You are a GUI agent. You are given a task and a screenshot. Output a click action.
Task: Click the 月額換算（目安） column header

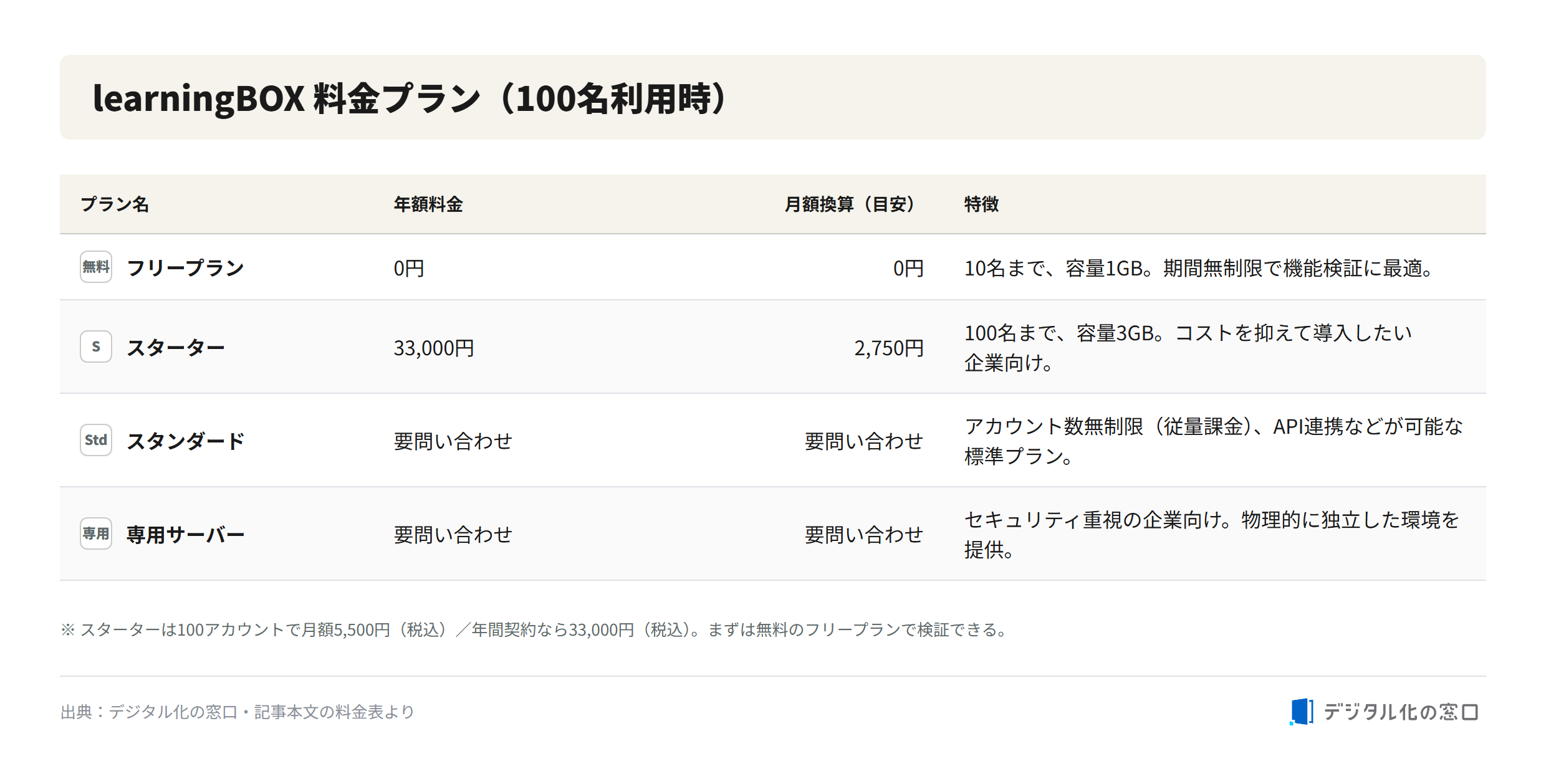coord(849,204)
